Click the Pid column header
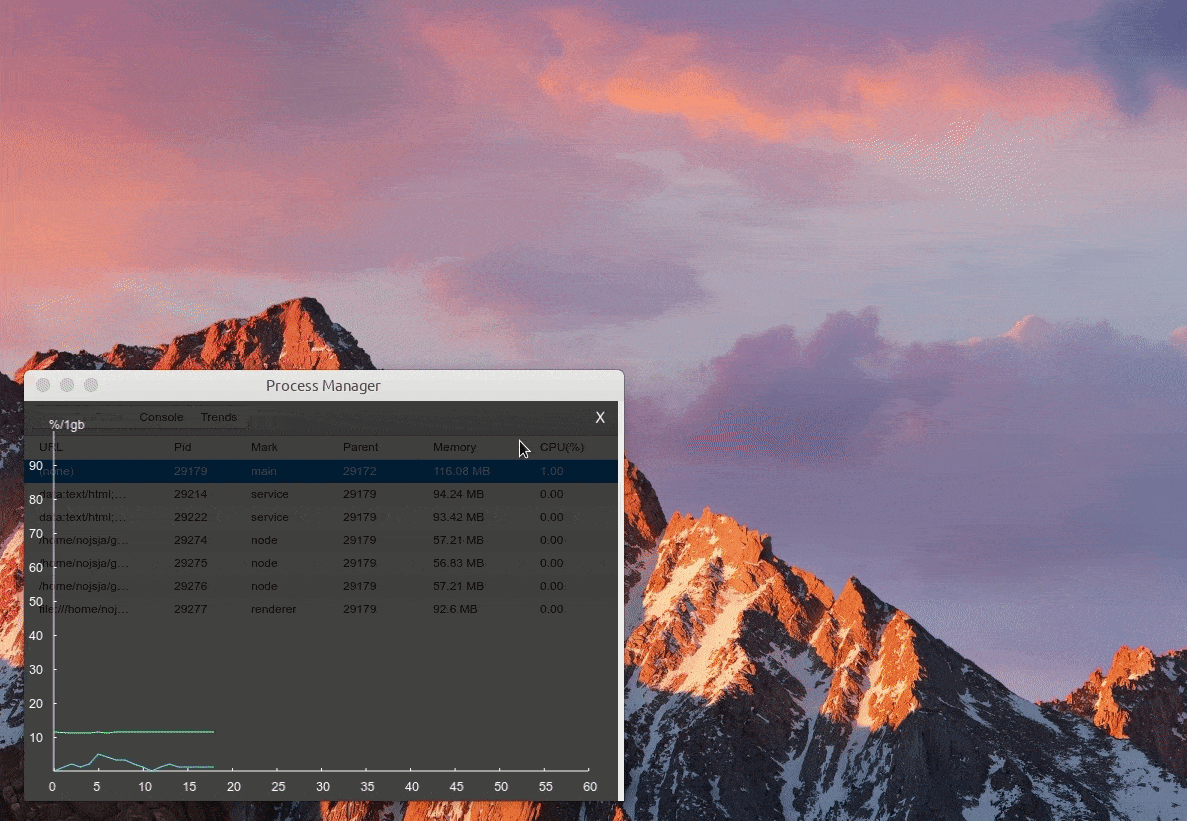1187x821 pixels. 182,447
